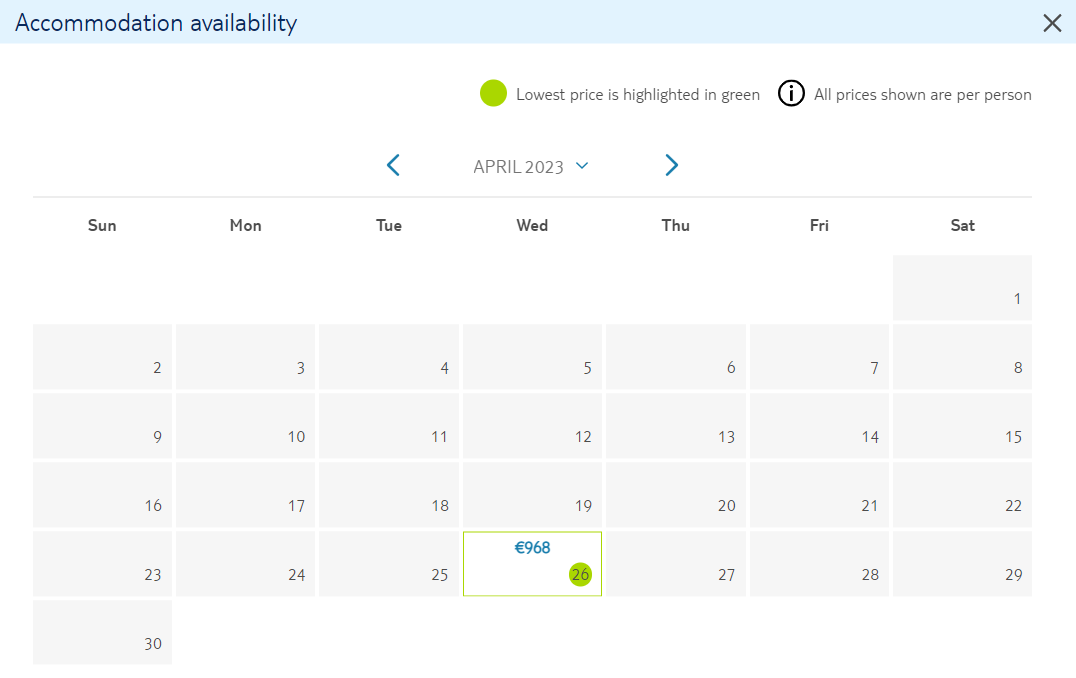Click the Tue column header
Viewport: 1076px width, 678px height.
[389, 225]
